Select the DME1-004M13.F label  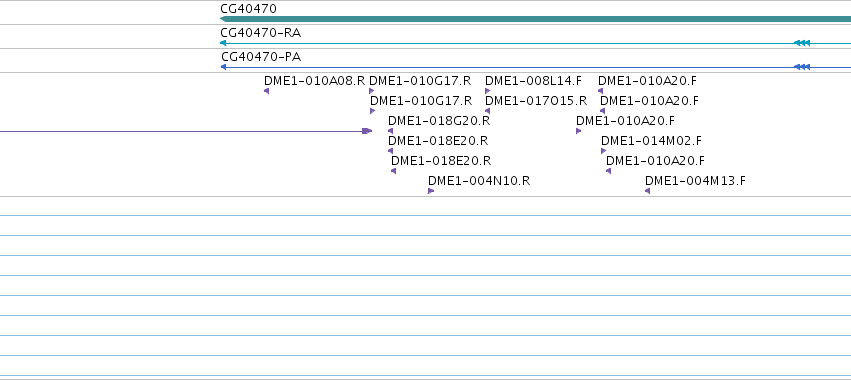tap(695, 181)
